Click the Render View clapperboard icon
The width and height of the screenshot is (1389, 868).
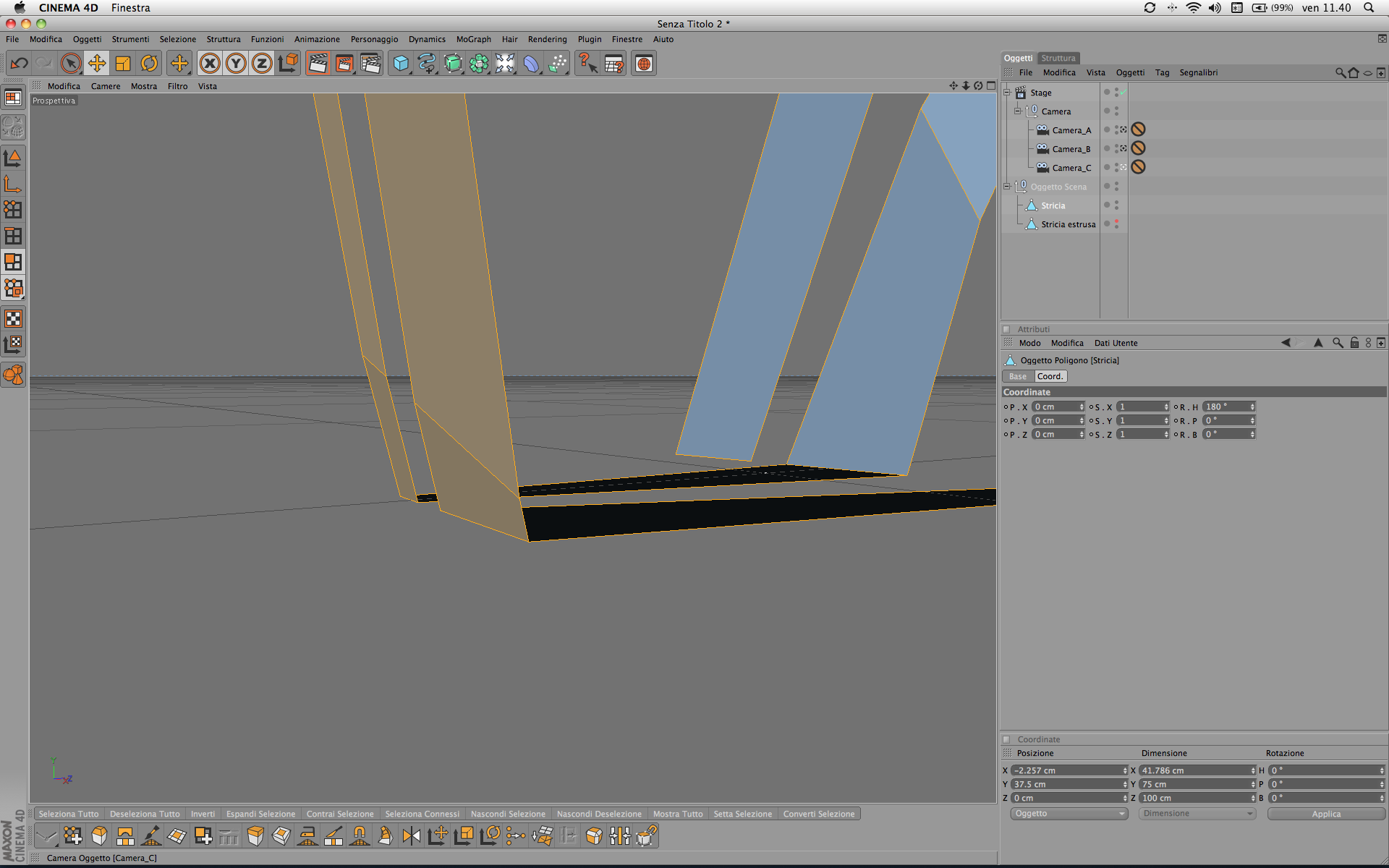point(318,64)
